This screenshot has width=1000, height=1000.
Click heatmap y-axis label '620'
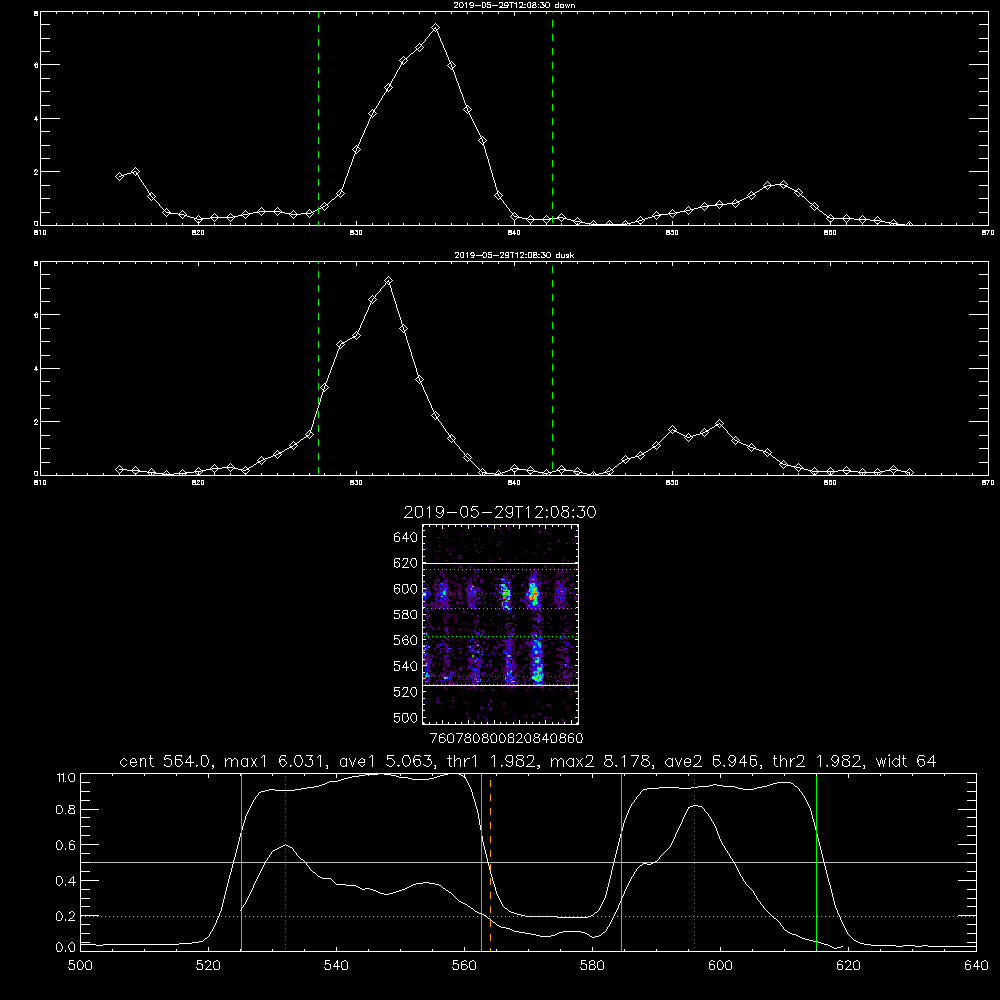coord(406,563)
